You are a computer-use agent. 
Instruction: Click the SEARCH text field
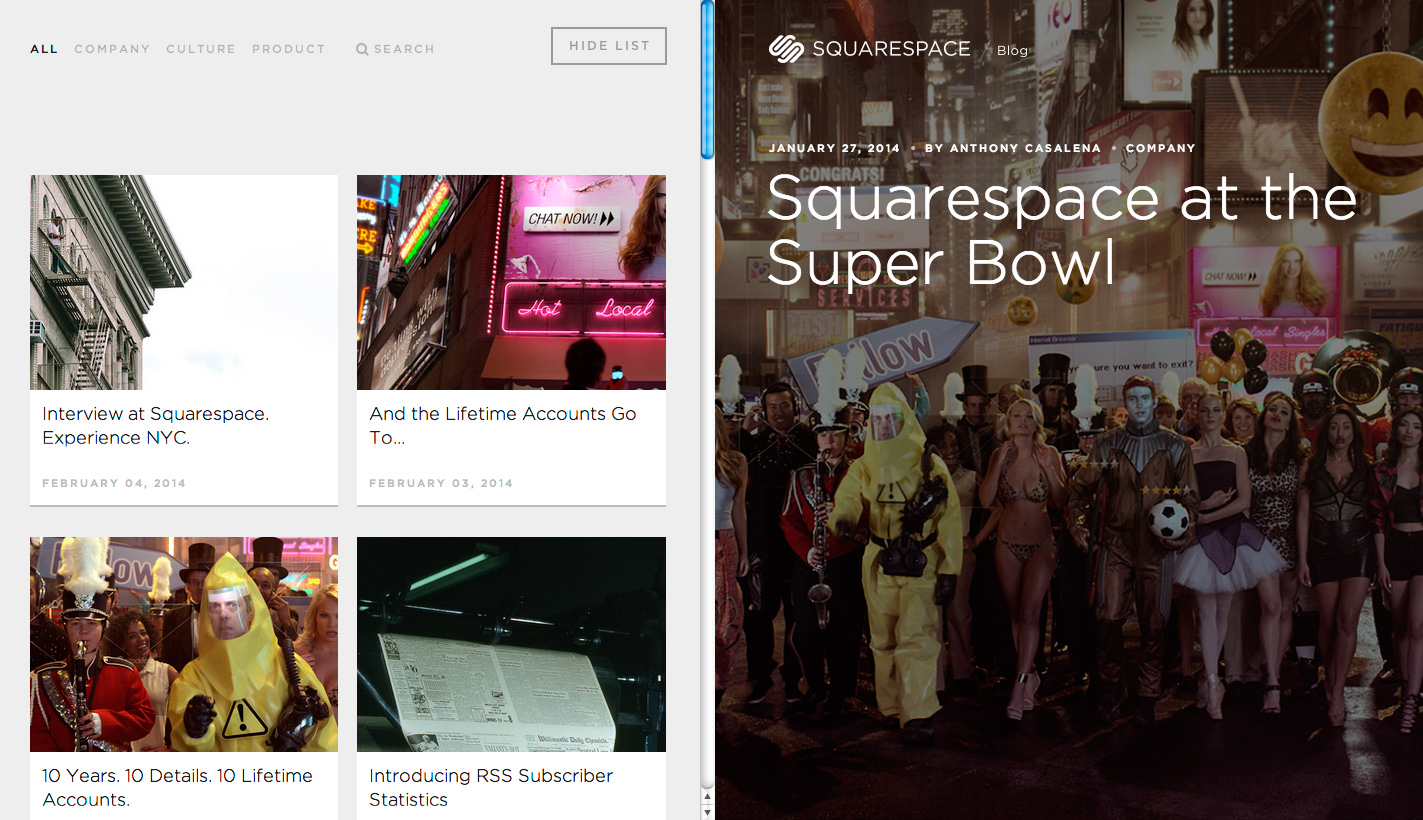(x=404, y=49)
